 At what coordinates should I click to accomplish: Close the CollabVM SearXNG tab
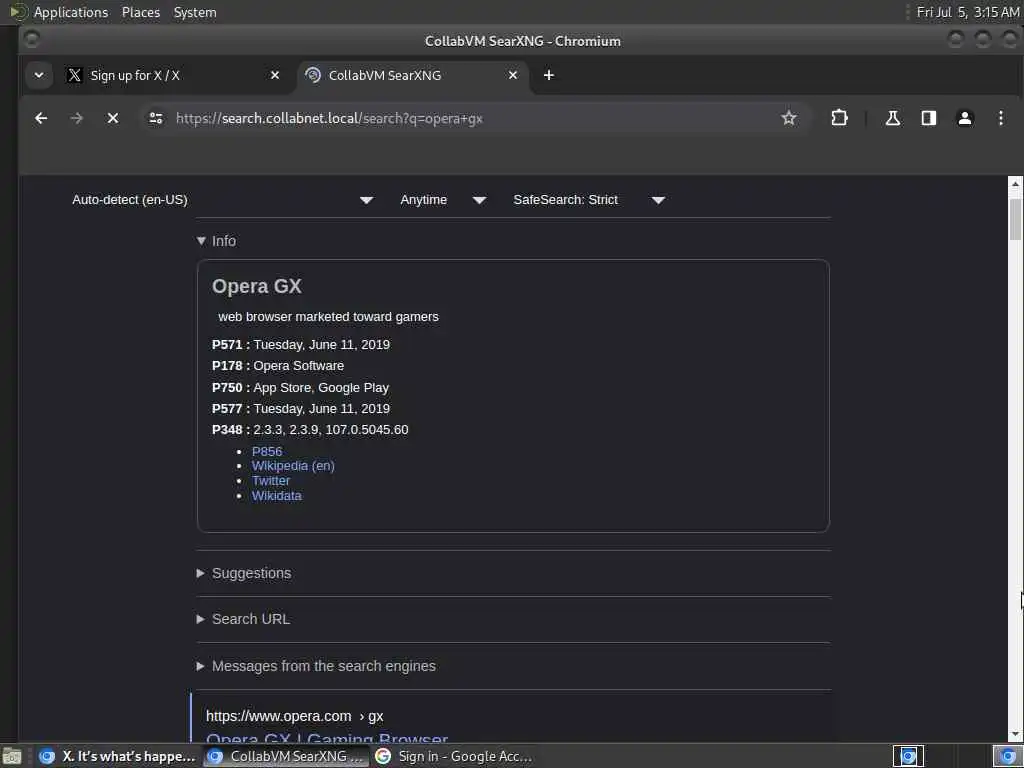513,75
